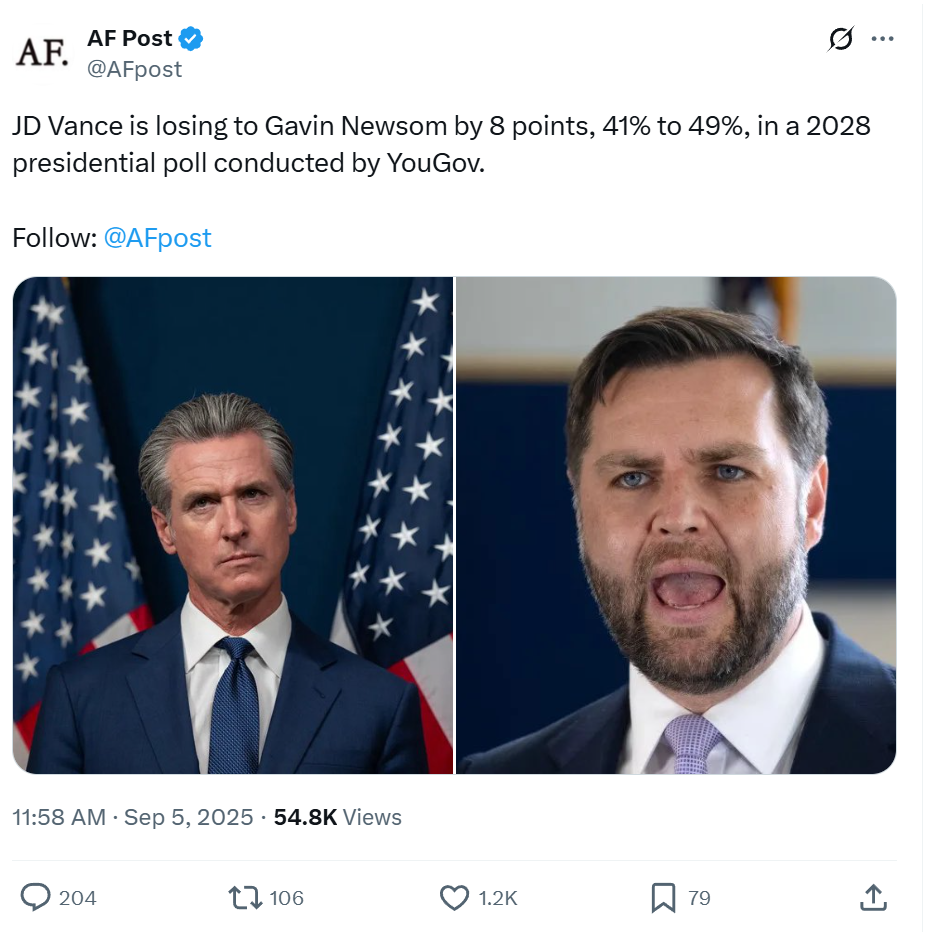This screenshot has height=932, width=939.
Task: Click the 11:58 AM Sep 5, 2025 timestamp
Action: tap(133, 817)
